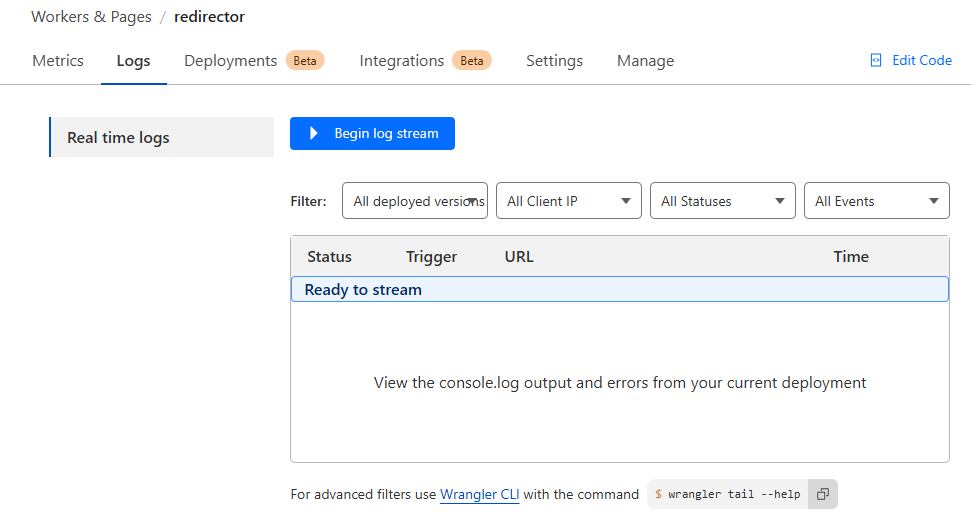971x522 pixels.
Task: Open the All deployed versions dropdown
Action: point(414,201)
